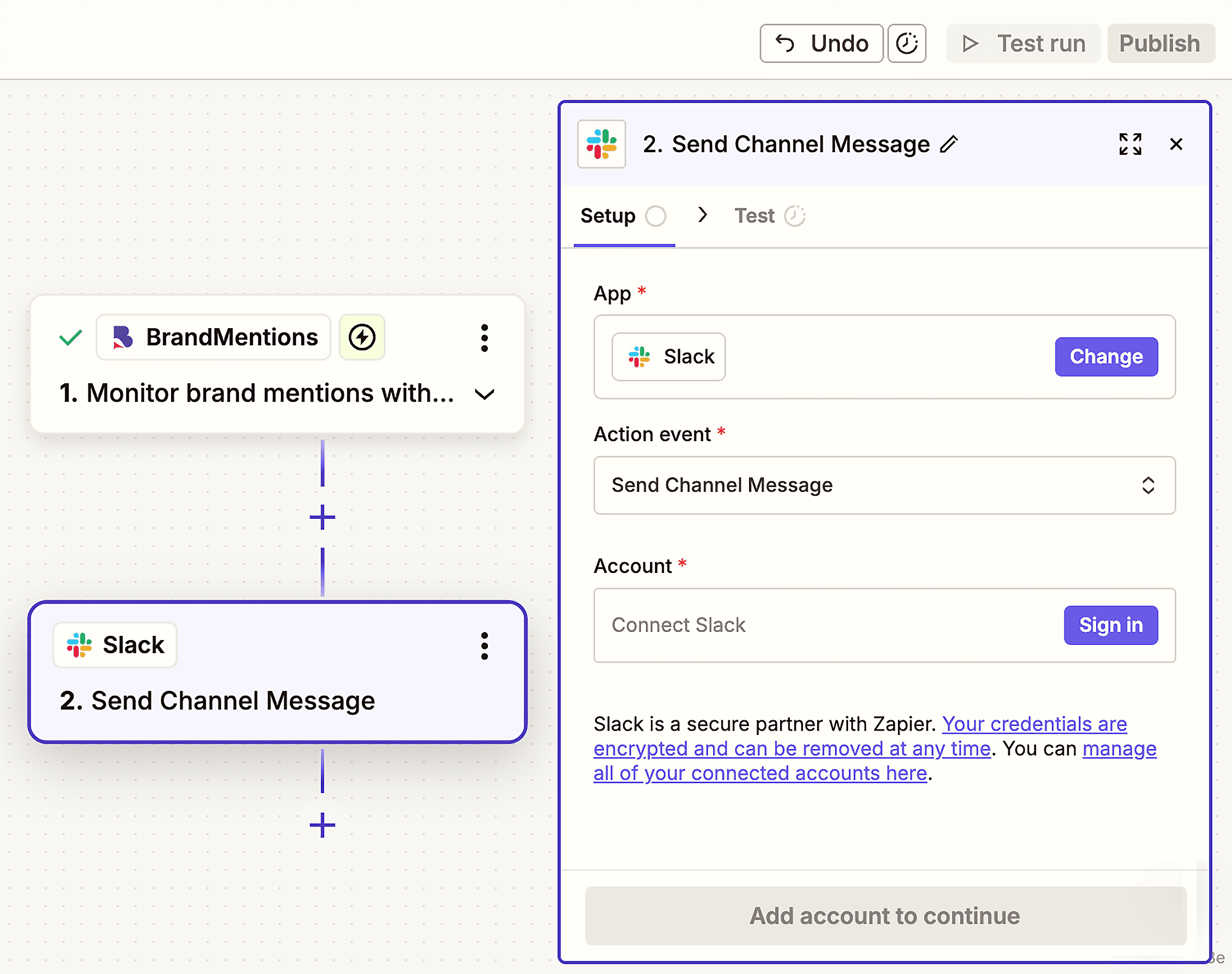Add a step after the Slack action
Viewport: 1232px width, 974px height.
(322, 825)
